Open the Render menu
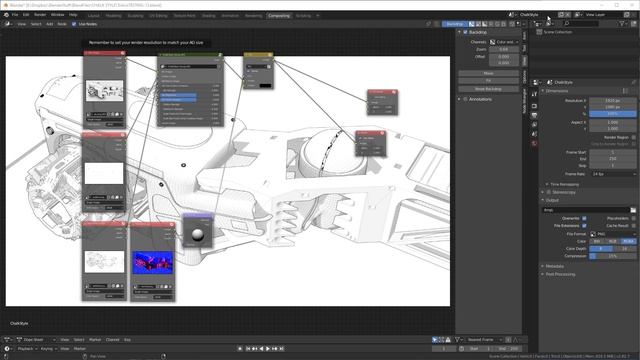 [x=40, y=15]
